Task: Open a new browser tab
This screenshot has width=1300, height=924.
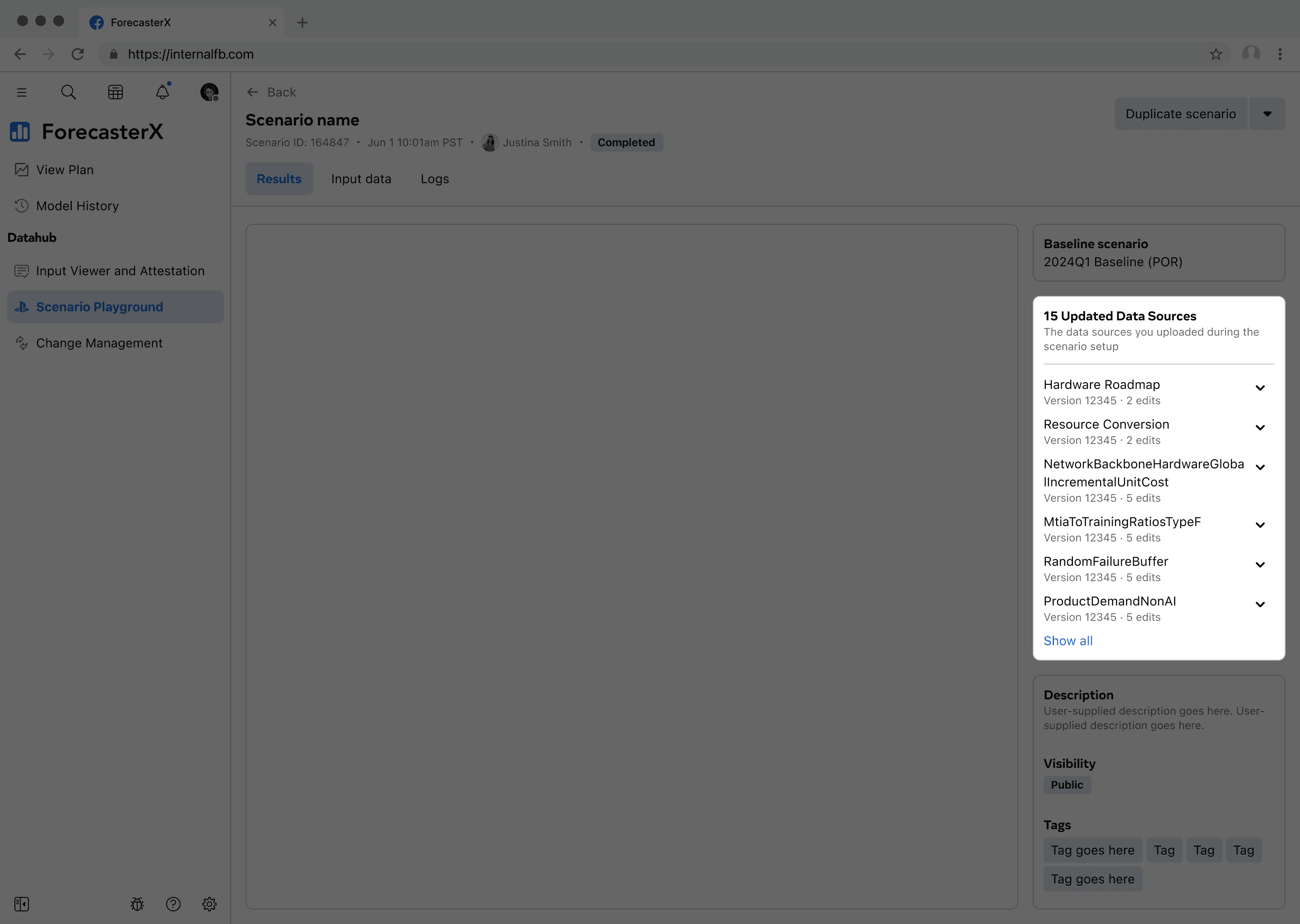Action: 303,23
